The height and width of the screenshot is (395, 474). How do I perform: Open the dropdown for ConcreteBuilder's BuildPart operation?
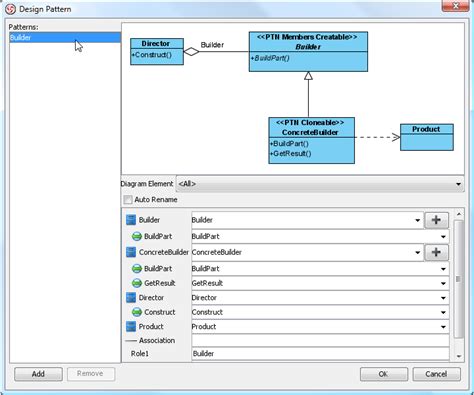coord(443,269)
